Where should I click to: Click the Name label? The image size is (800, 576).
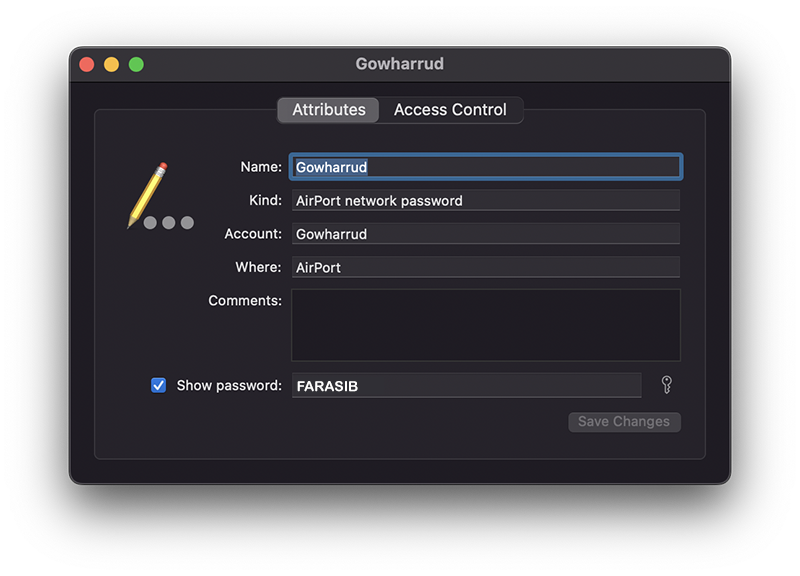(x=261, y=167)
